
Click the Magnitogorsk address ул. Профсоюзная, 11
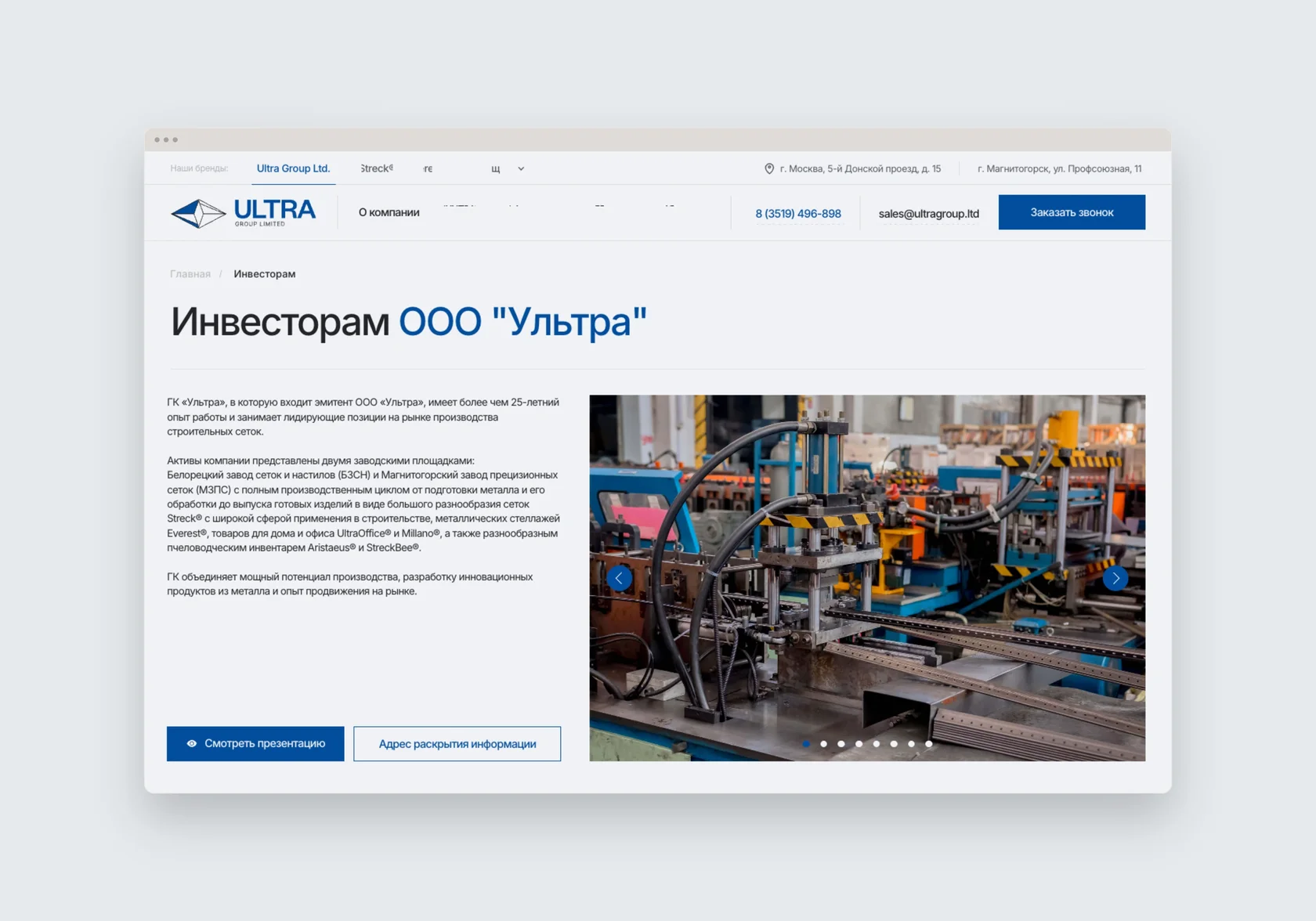click(x=1059, y=168)
